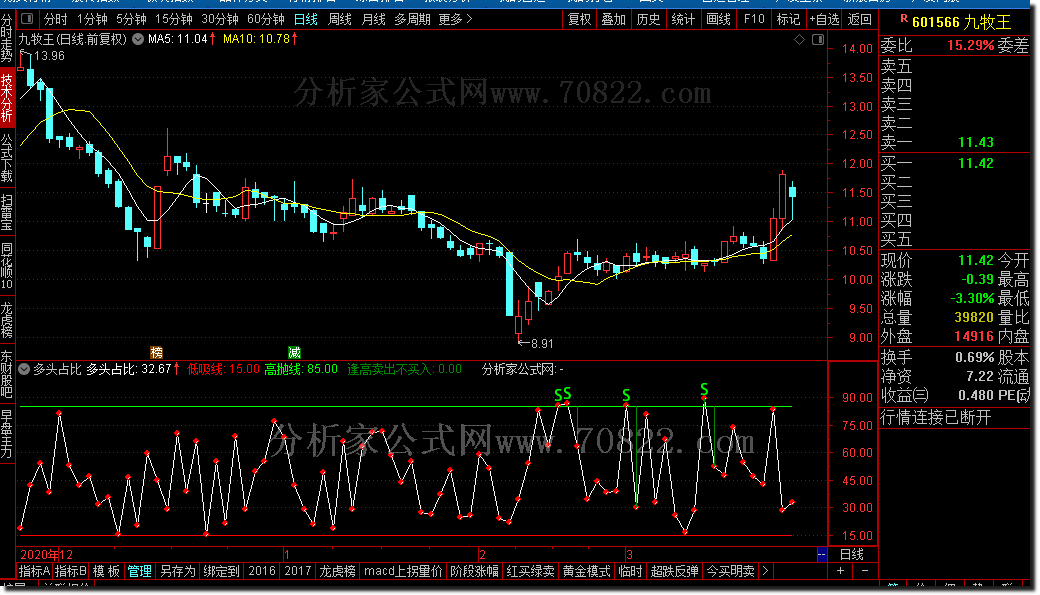Click the red R badge beside the stock code
The image size is (1040, 595).
coord(903,19)
